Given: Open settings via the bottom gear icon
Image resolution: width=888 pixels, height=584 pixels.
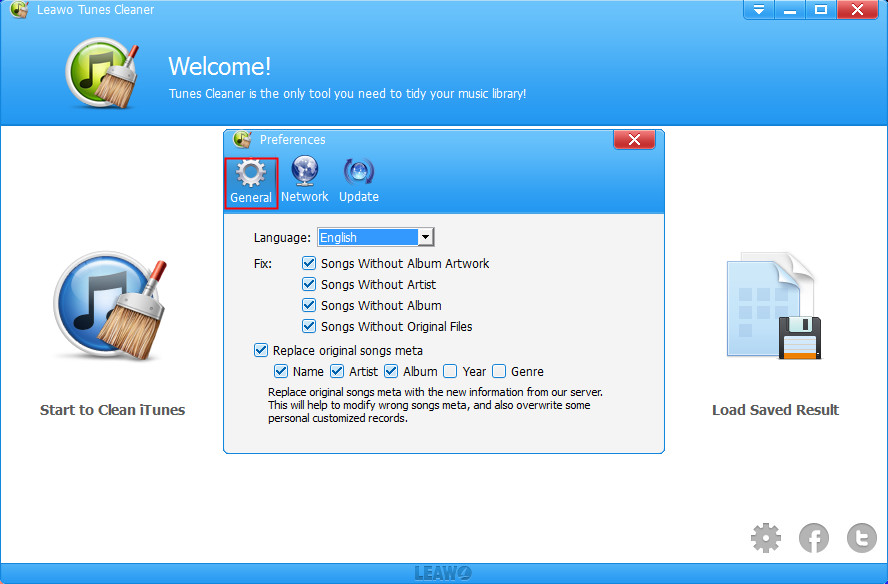Looking at the screenshot, I should tap(766, 538).
